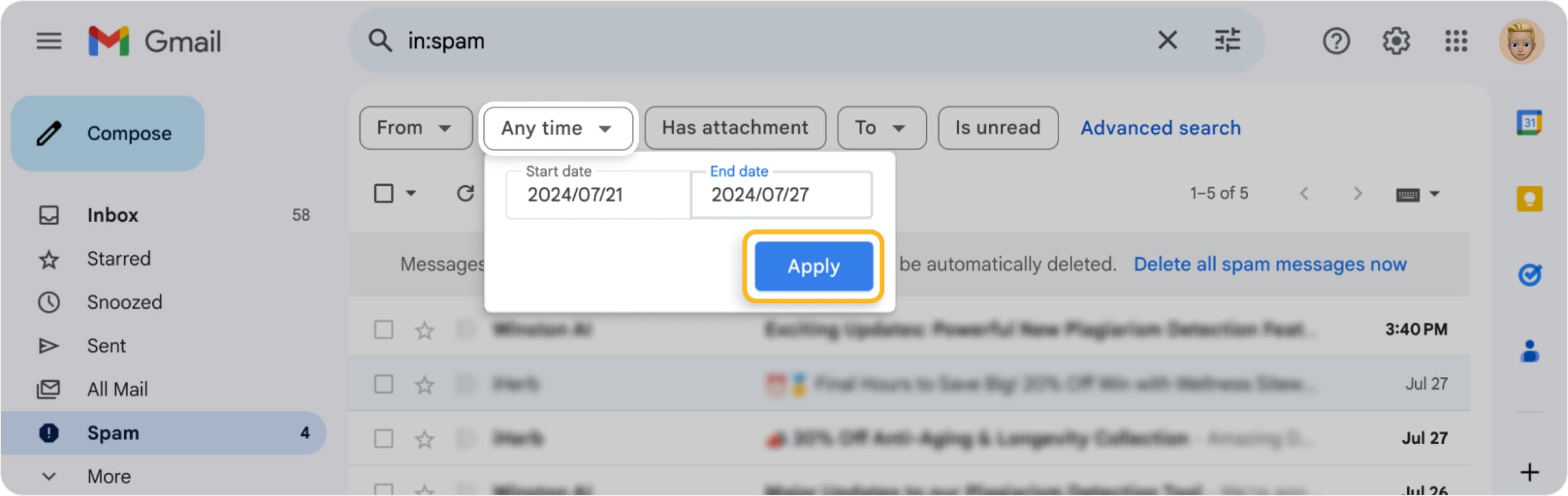This screenshot has height=496, width=1568.
Task: Star the Winston AI email
Action: coord(424,330)
